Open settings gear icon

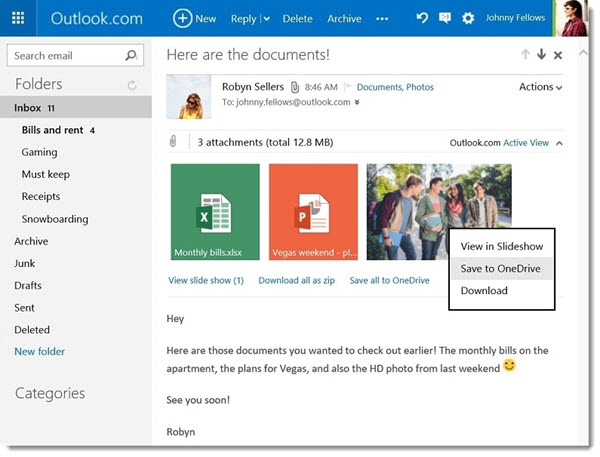click(468, 18)
